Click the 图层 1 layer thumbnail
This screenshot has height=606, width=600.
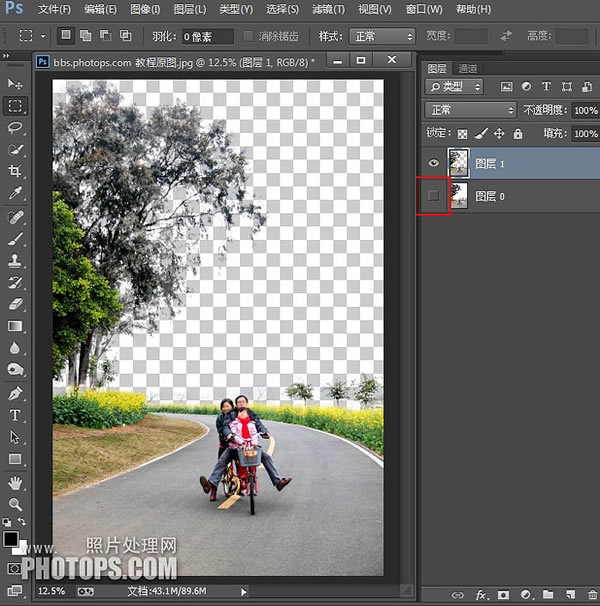click(x=459, y=163)
